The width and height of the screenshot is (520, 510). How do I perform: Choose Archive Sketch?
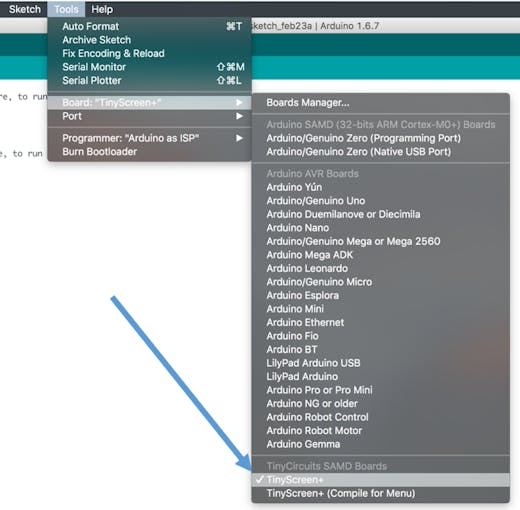(150, 40)
